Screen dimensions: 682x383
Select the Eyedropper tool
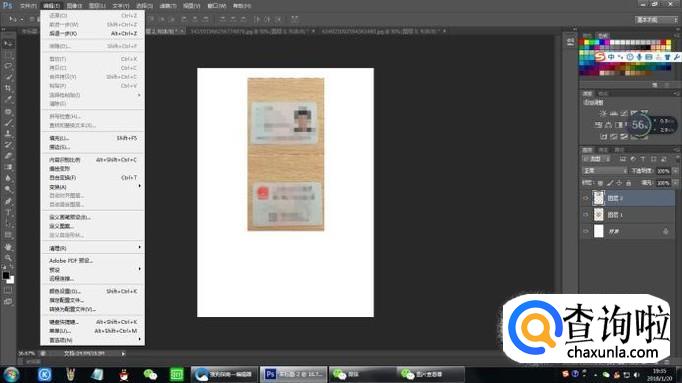tap(8, 100)
